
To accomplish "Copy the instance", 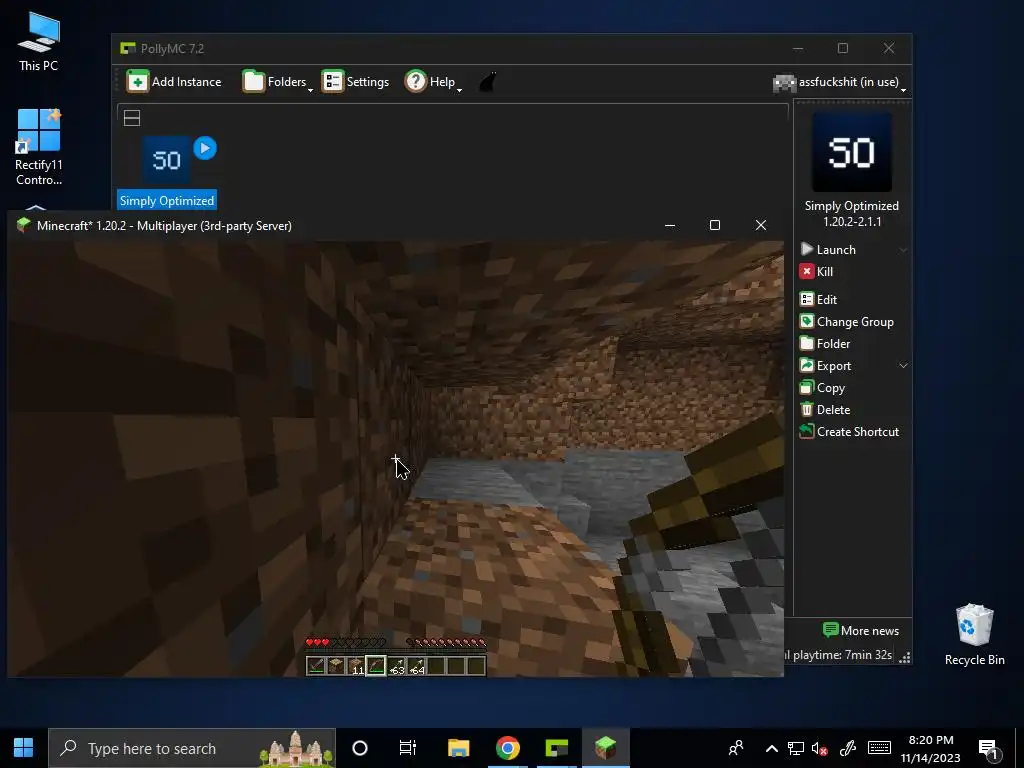I will (823, 388).
